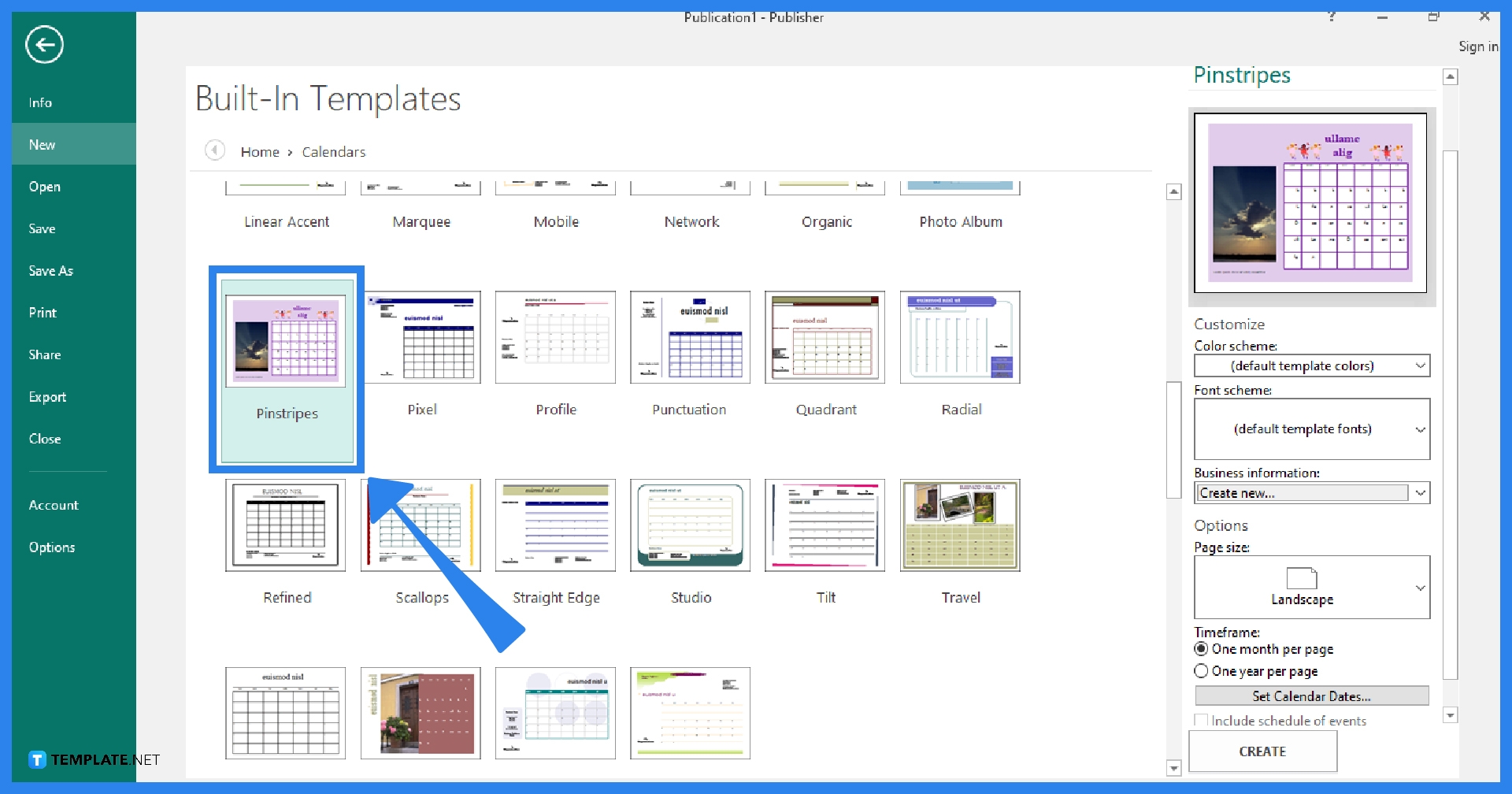The image size is (1512, 794).
Task: Click the large back arrow icon
Action: pos(44,45)
